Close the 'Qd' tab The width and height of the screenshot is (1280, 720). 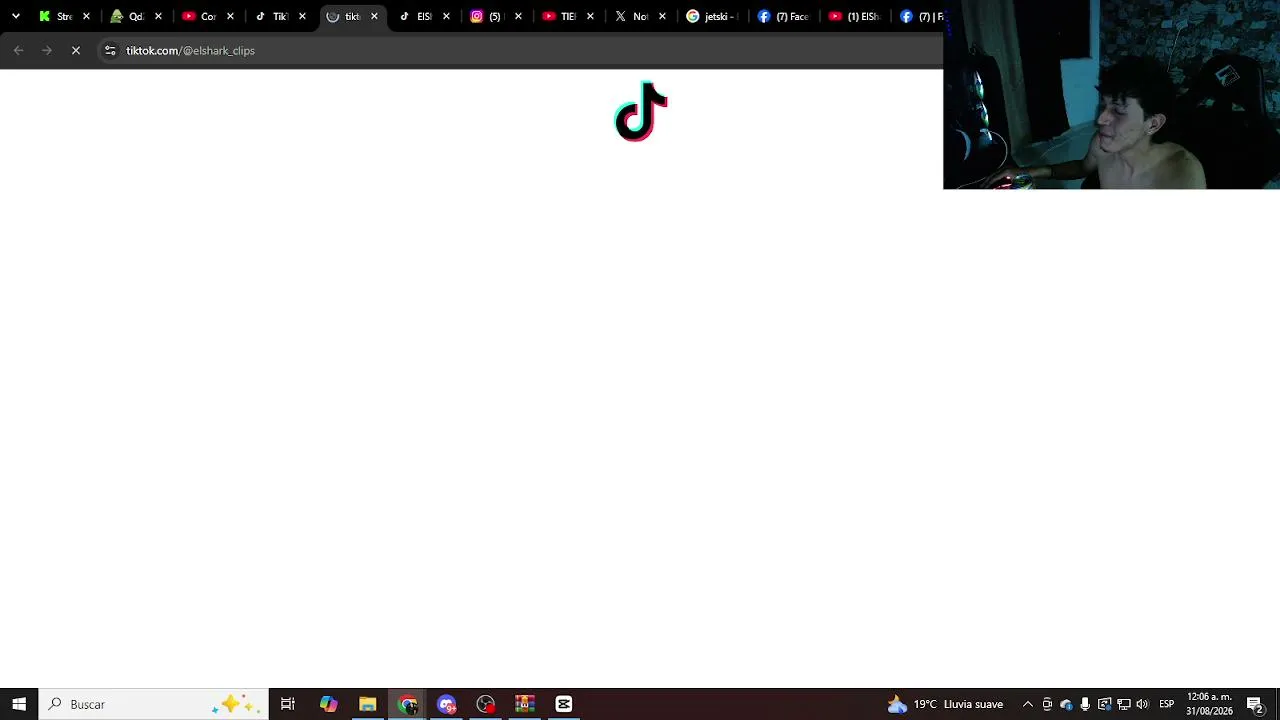pos(158,16)
